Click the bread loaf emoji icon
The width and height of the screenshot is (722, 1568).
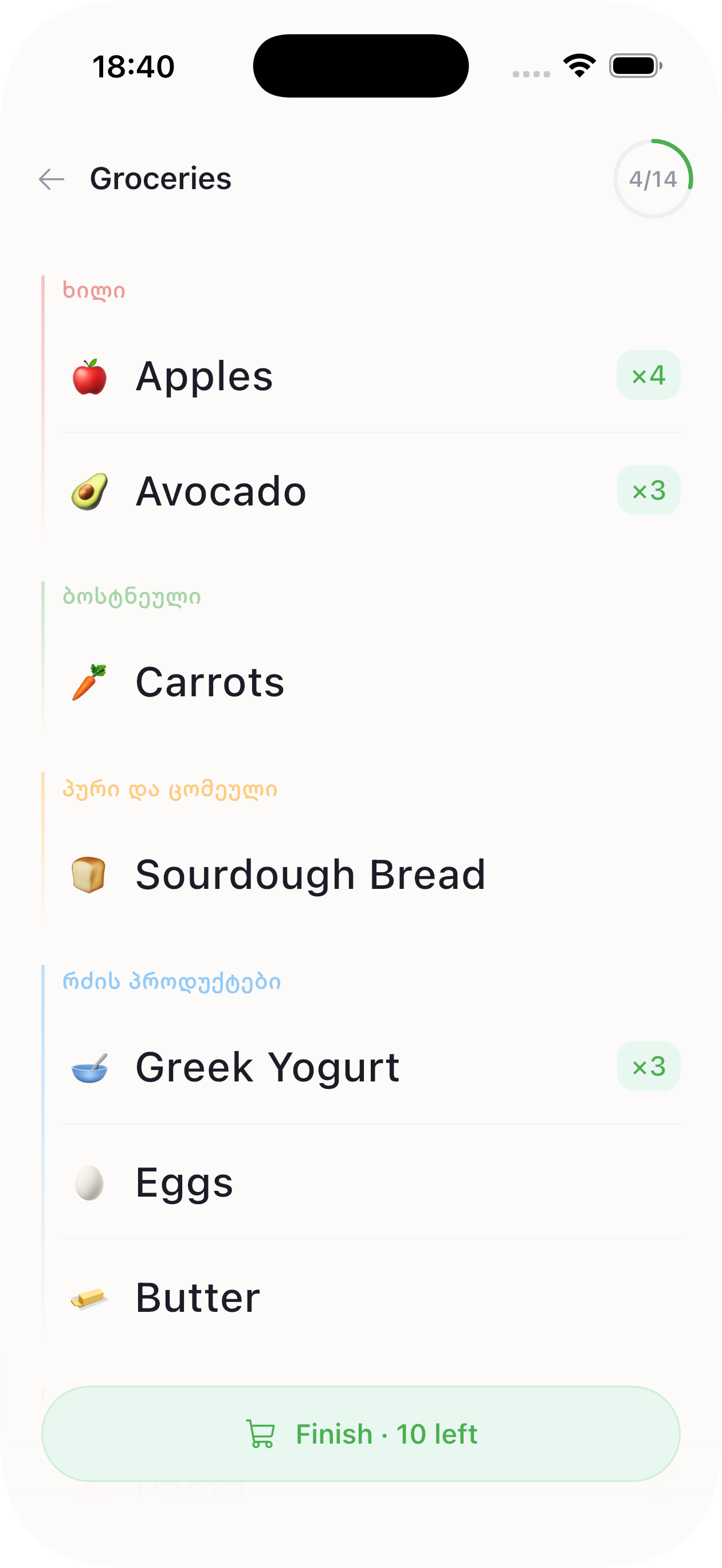pos(89,875)
